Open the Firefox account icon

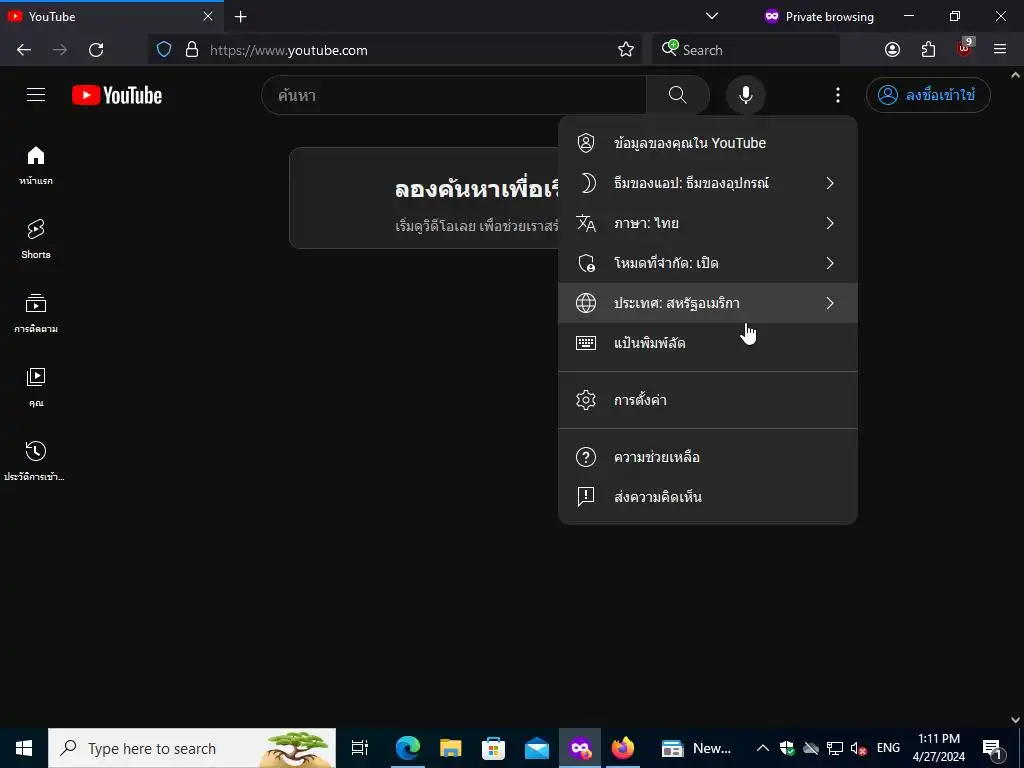pyautogui.click(x=892, y=50)
